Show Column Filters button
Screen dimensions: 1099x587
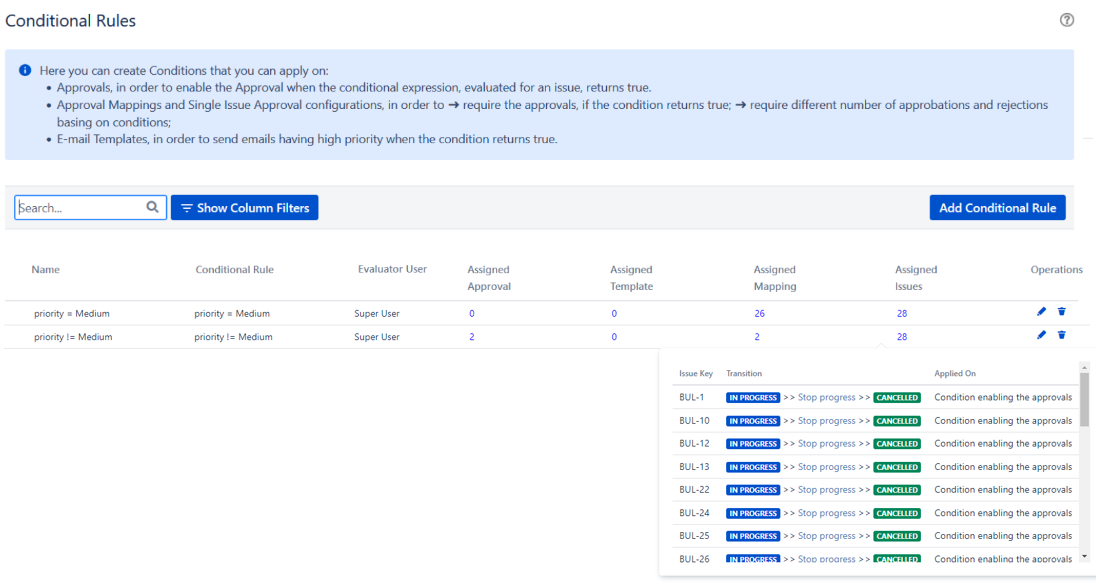pyautogui.click(x=244, y=208)
